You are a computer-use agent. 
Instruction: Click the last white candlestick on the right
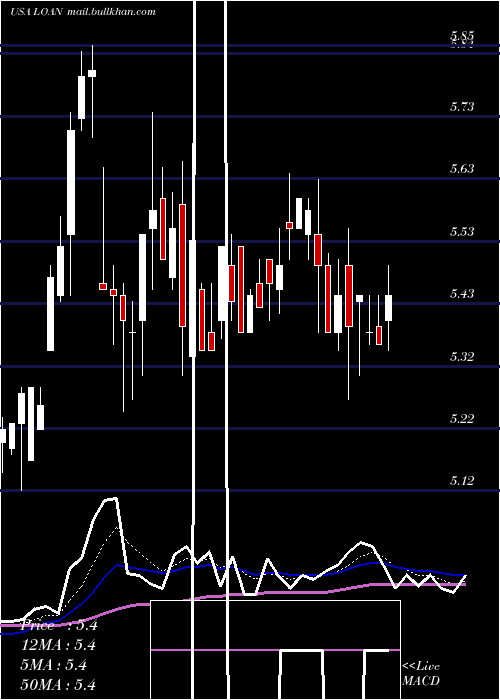[388, 308]
